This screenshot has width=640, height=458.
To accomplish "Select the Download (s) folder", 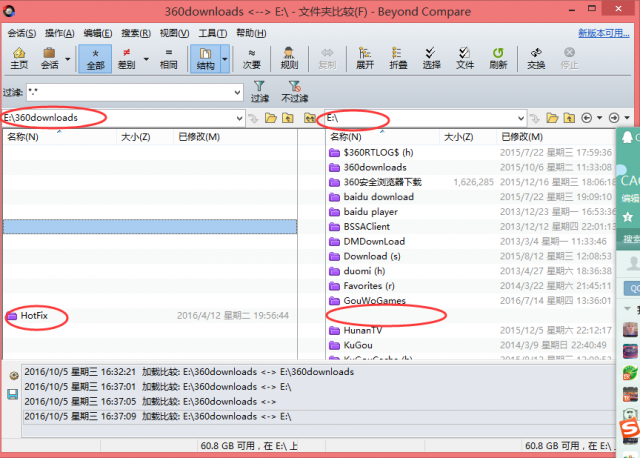I will [364, 256].
